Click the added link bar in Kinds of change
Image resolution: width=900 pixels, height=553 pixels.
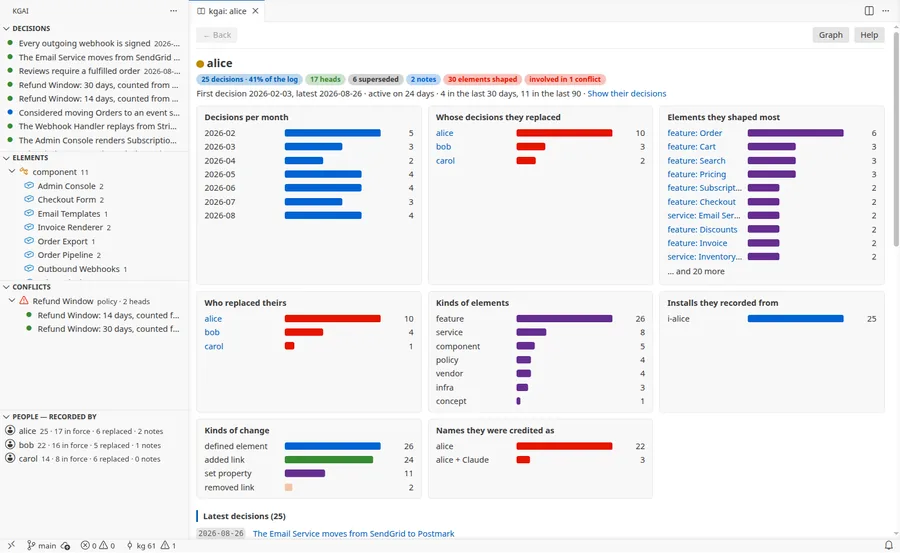pos(329,459)
